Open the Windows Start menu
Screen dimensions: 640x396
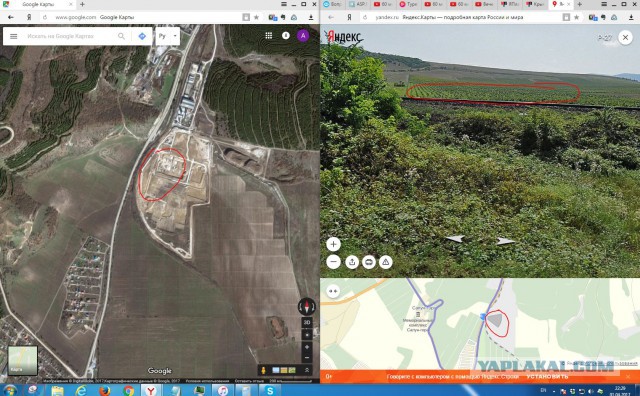point(10,390)
